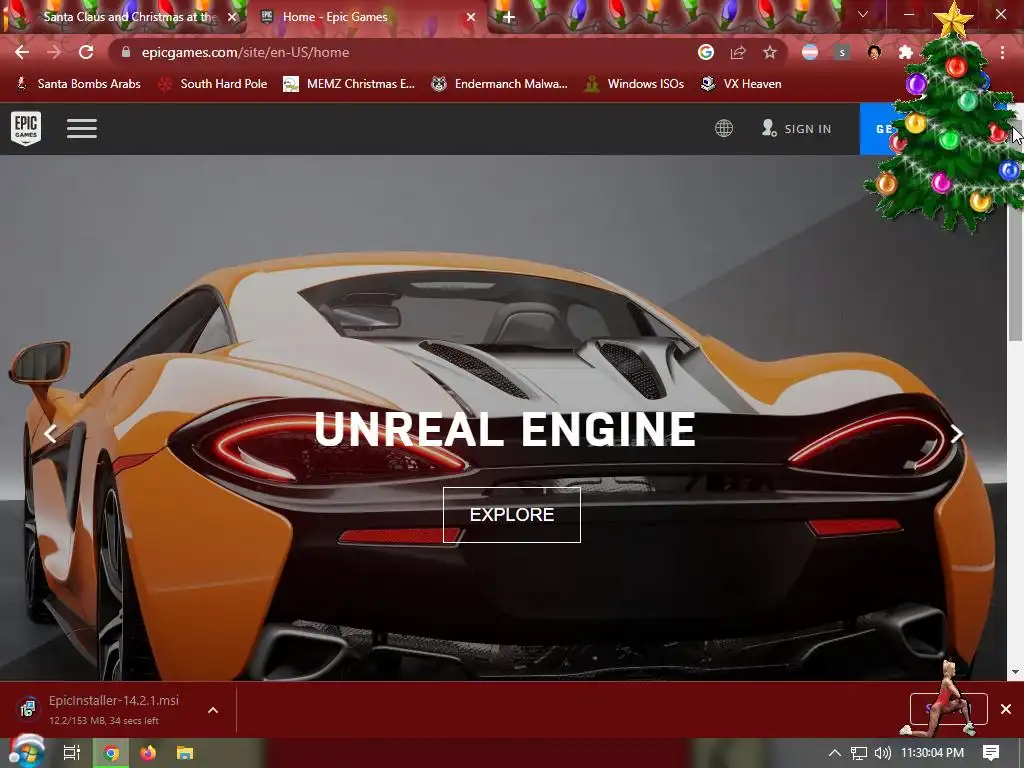Open the Windows Start button

25,752
